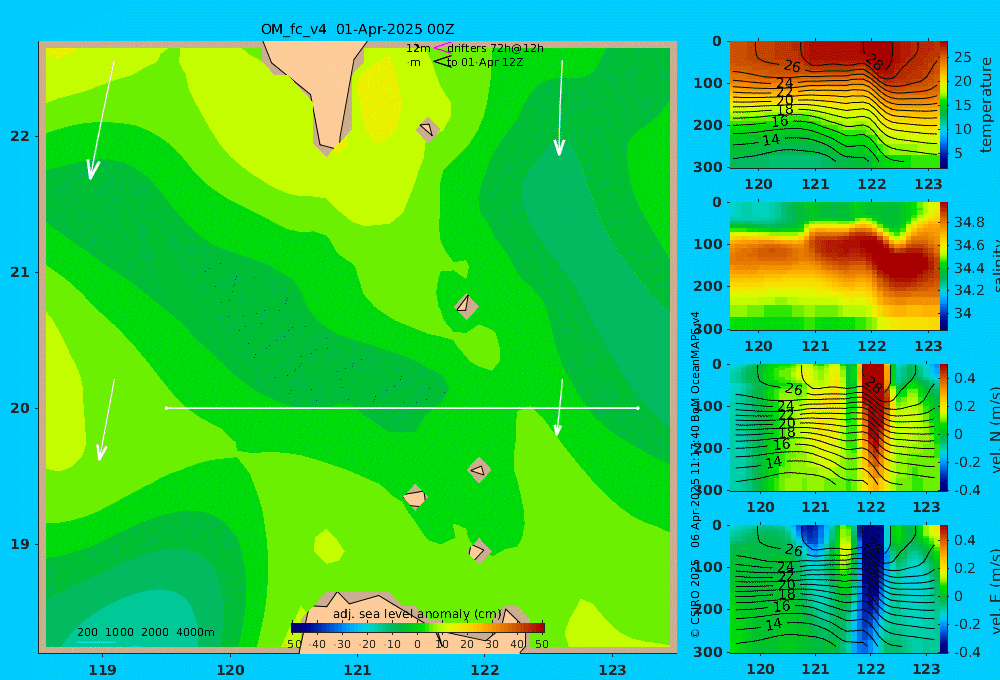1000x680 pixels.
Task: Click longitude '122' under temperature panel
Action: [872, 184]
